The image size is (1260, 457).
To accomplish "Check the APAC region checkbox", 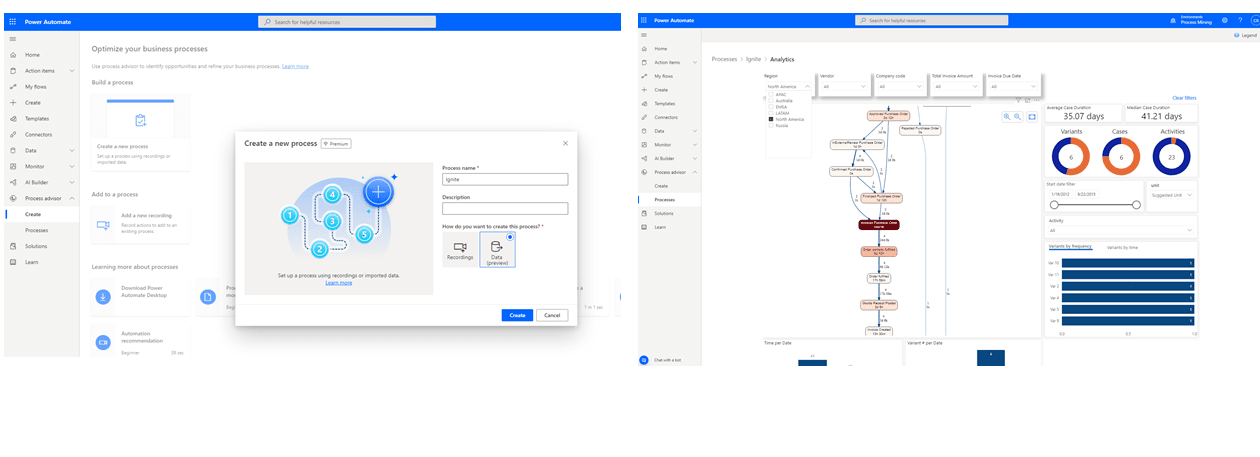I will coord(770,94).
